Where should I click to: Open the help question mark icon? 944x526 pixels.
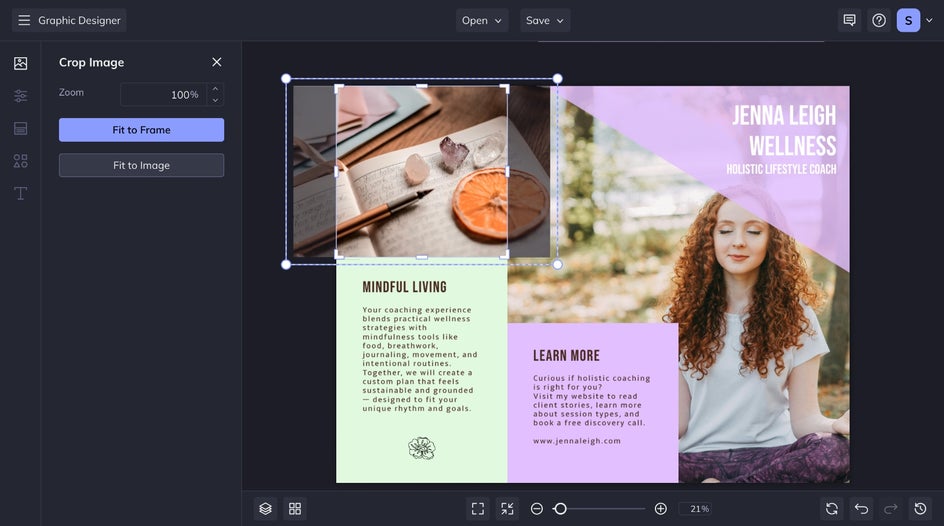point(879,20)
